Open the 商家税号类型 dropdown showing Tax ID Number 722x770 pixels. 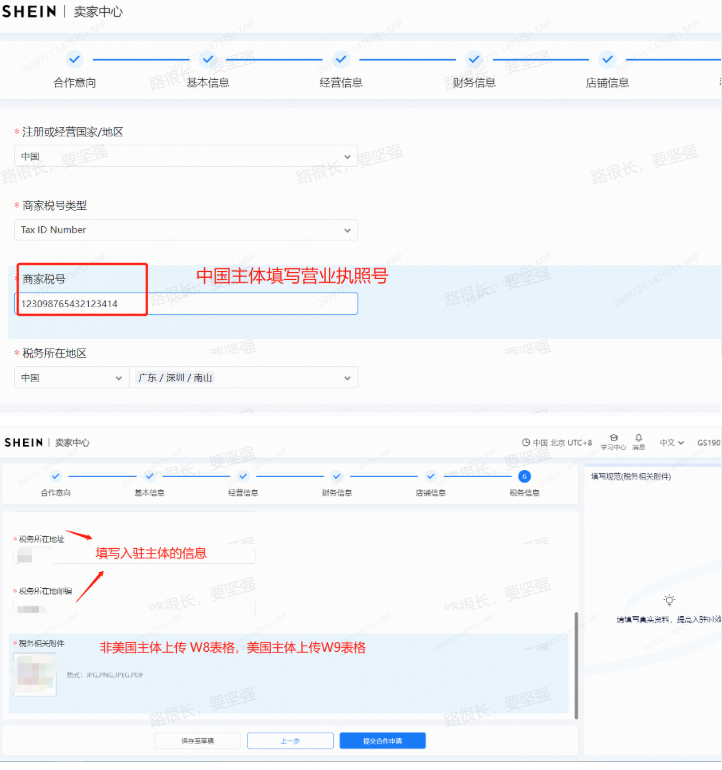point(186,230)
